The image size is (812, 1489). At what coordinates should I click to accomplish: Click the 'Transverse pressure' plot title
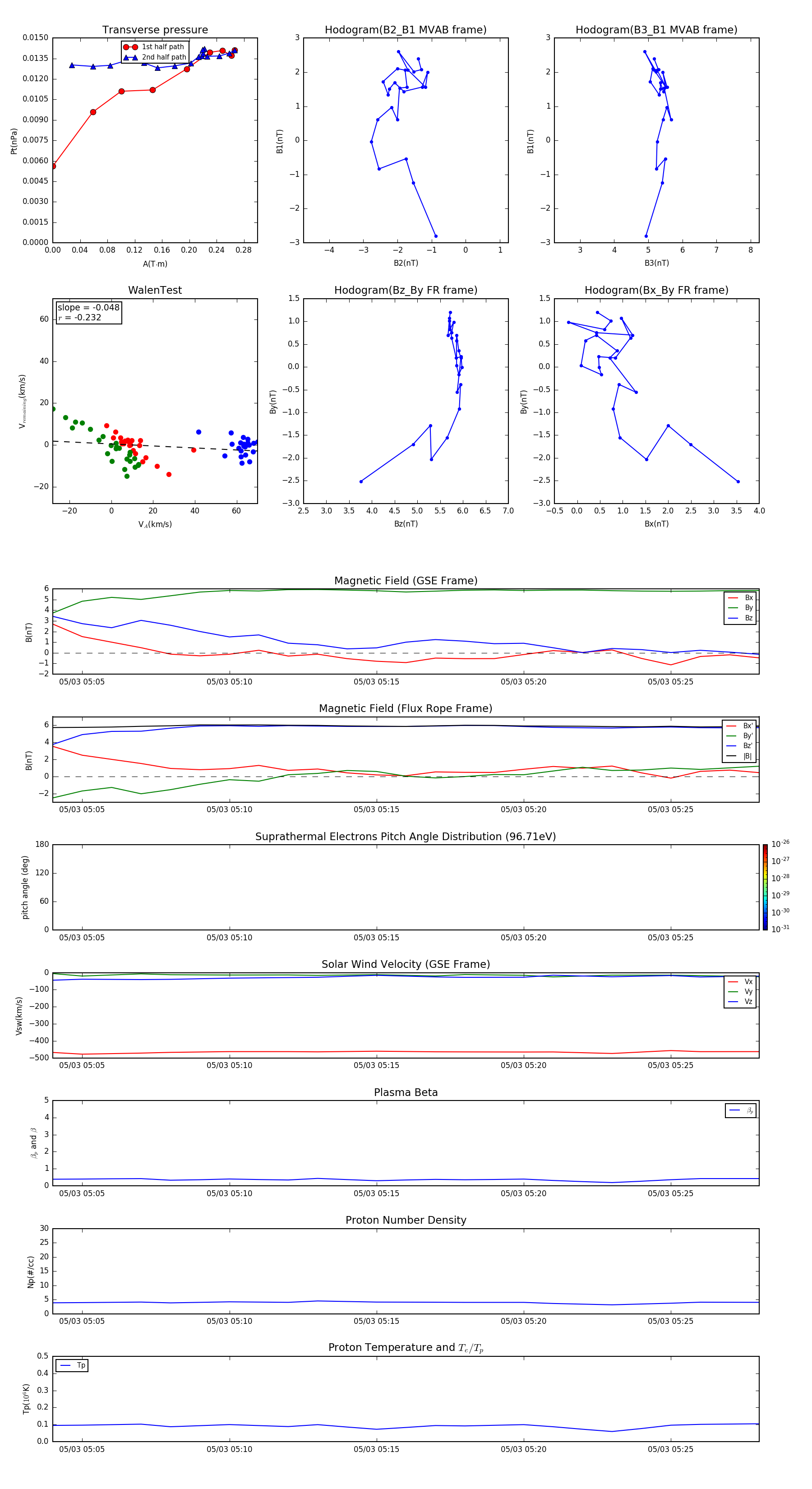155,30
